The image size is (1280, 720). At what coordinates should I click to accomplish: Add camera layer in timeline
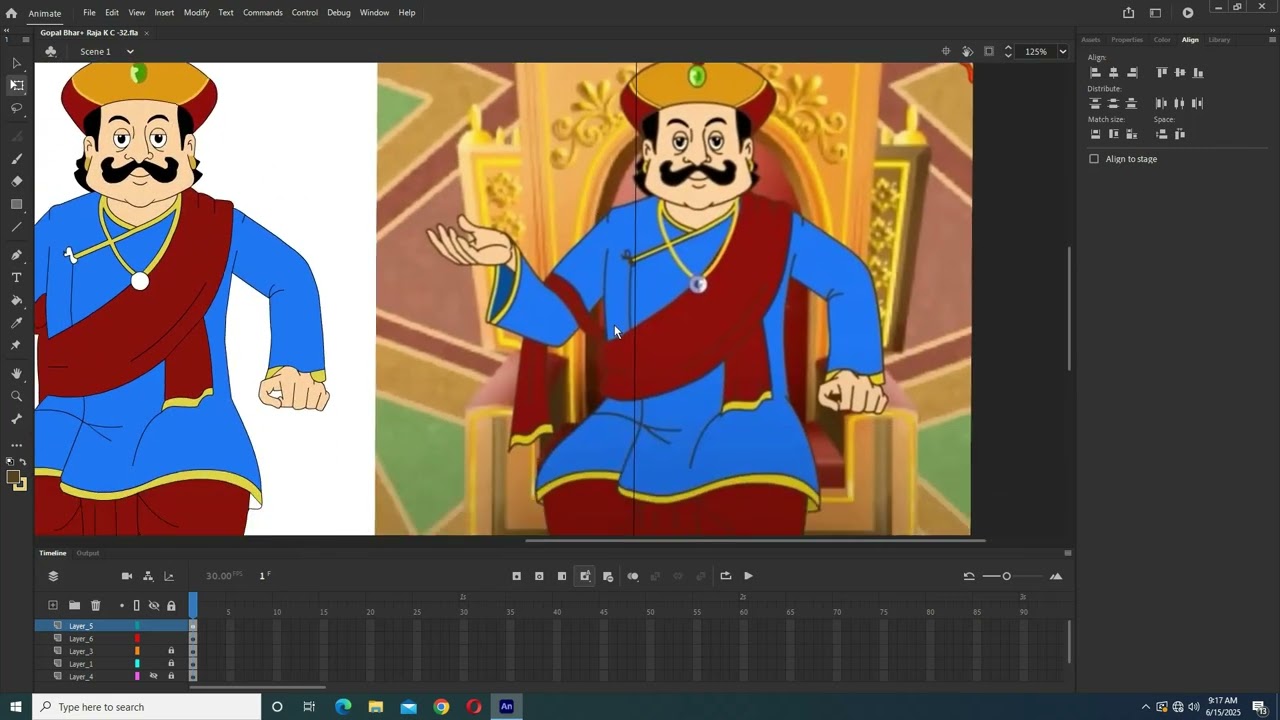tap(127, 576)
